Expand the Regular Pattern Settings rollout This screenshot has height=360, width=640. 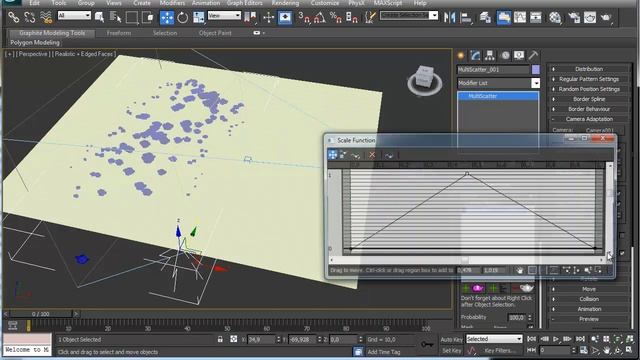[x=588, y=79]
